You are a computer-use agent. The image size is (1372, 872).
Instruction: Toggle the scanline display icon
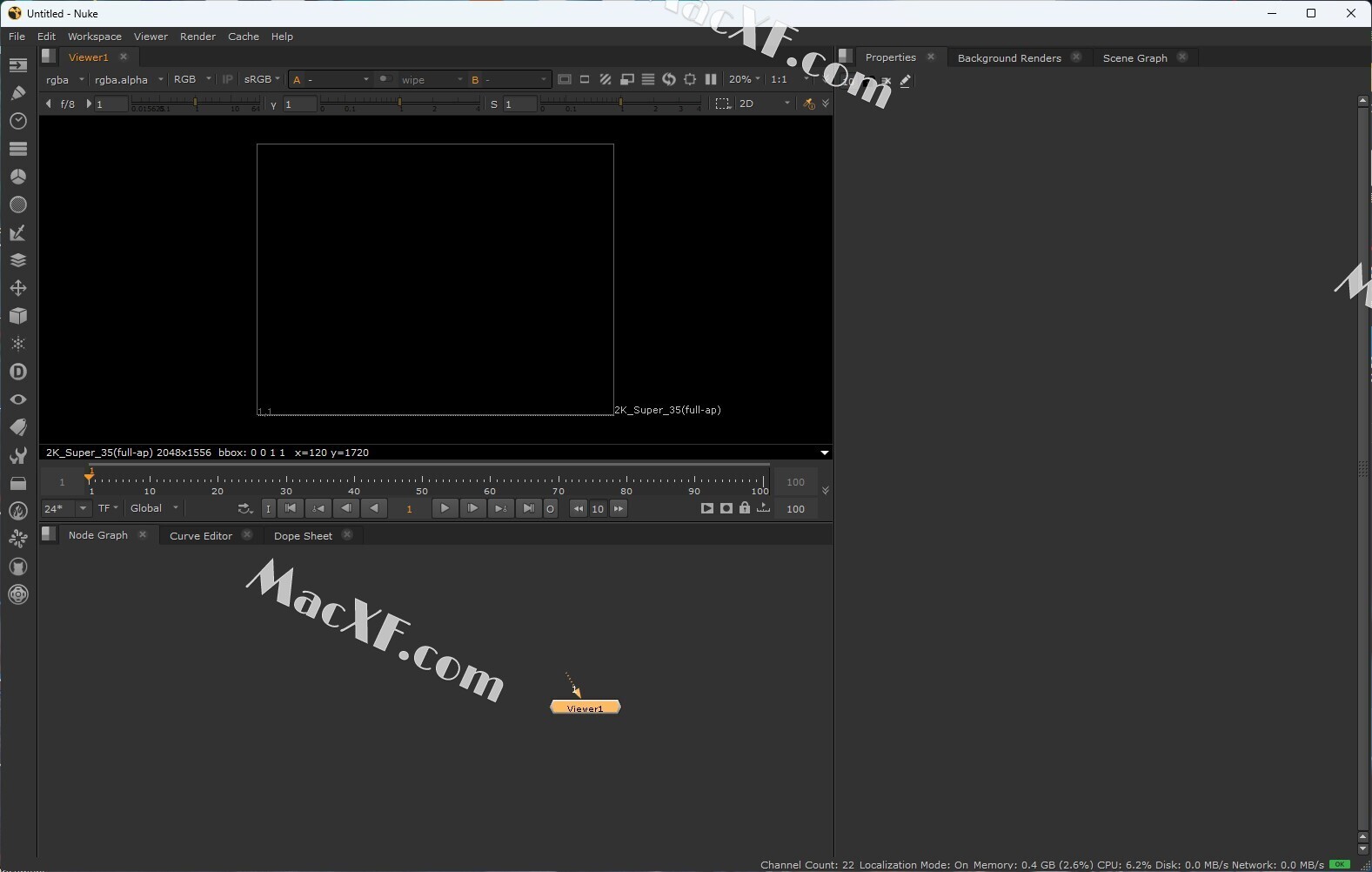point(648,79)
